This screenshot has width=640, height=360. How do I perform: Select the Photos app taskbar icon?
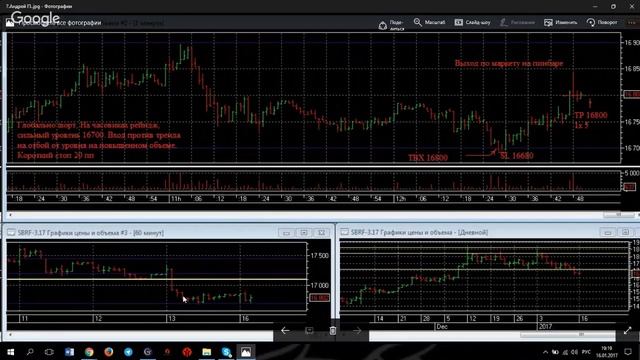[x=246, y=352]
